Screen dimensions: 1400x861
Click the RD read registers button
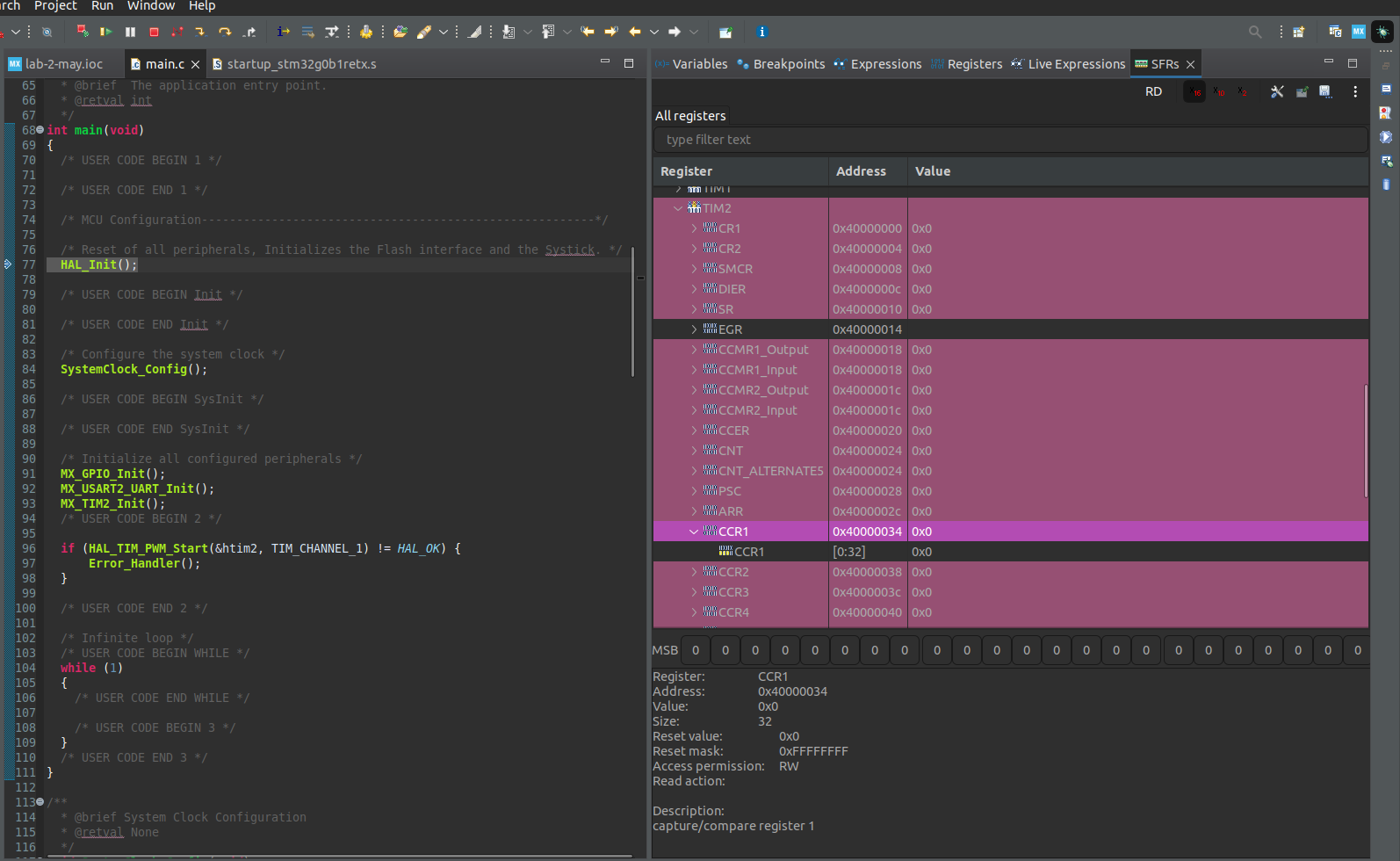pos(1153,91)
